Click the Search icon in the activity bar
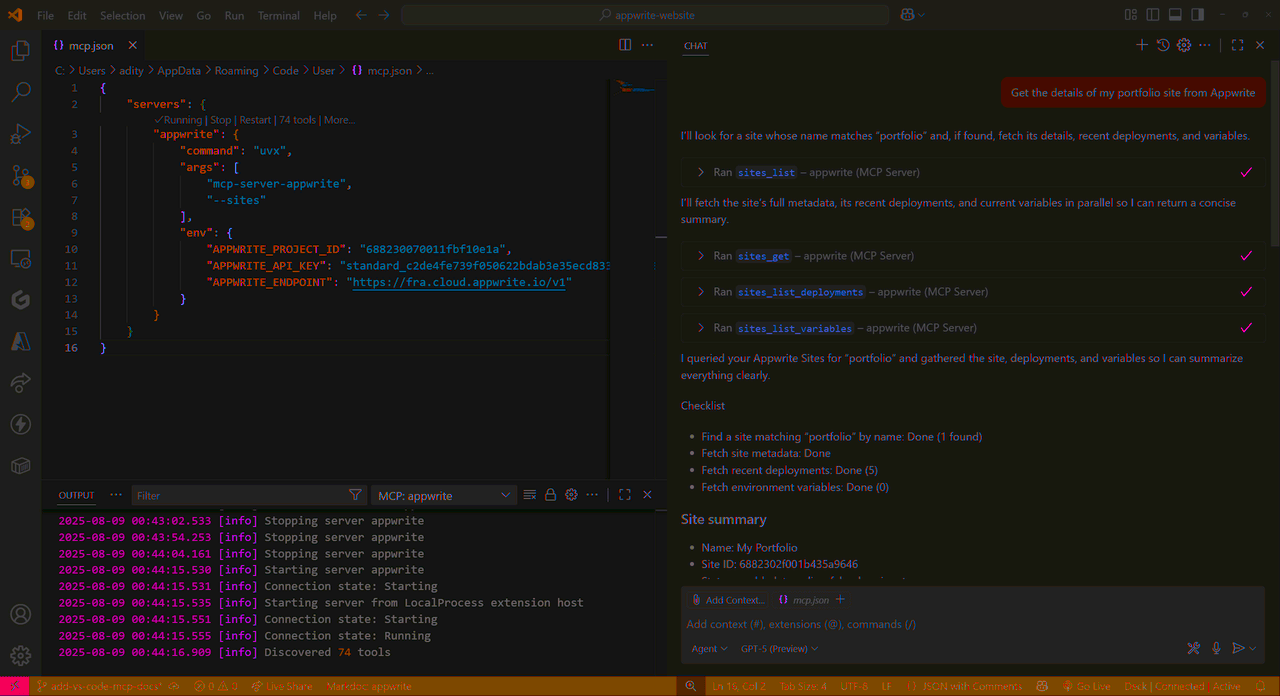The height and width of the screenshot is (696, 1280). click(x=20, y=91)
